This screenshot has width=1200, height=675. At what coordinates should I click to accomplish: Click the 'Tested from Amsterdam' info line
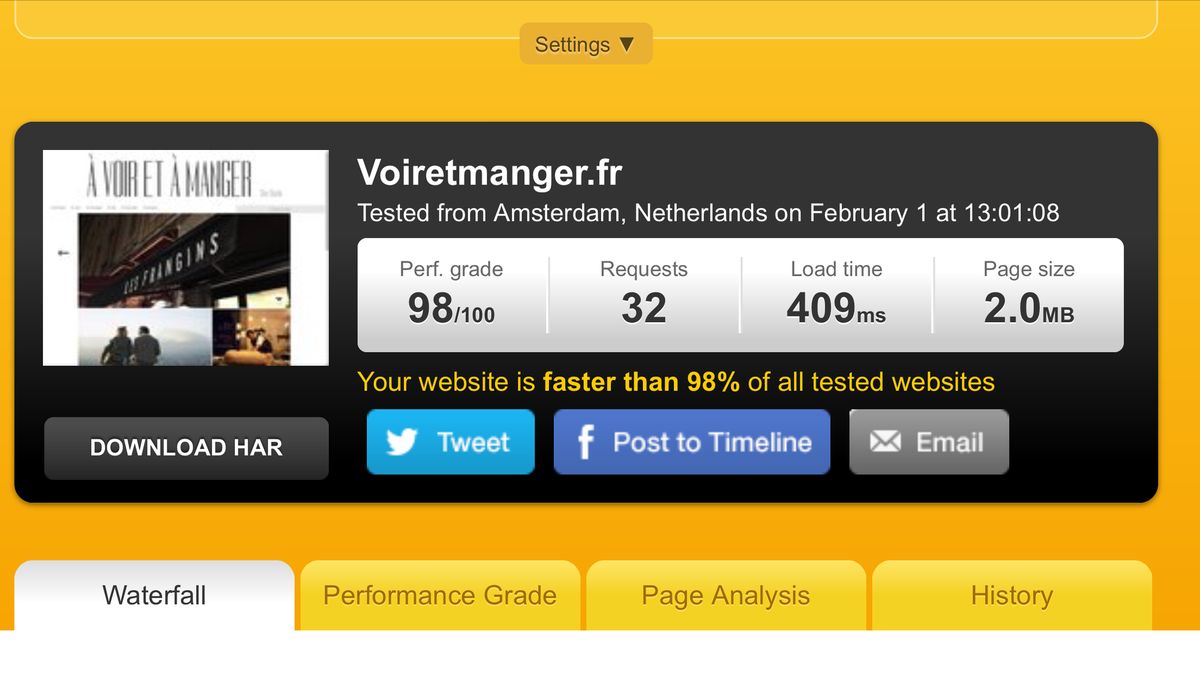(x=708, y=213)
